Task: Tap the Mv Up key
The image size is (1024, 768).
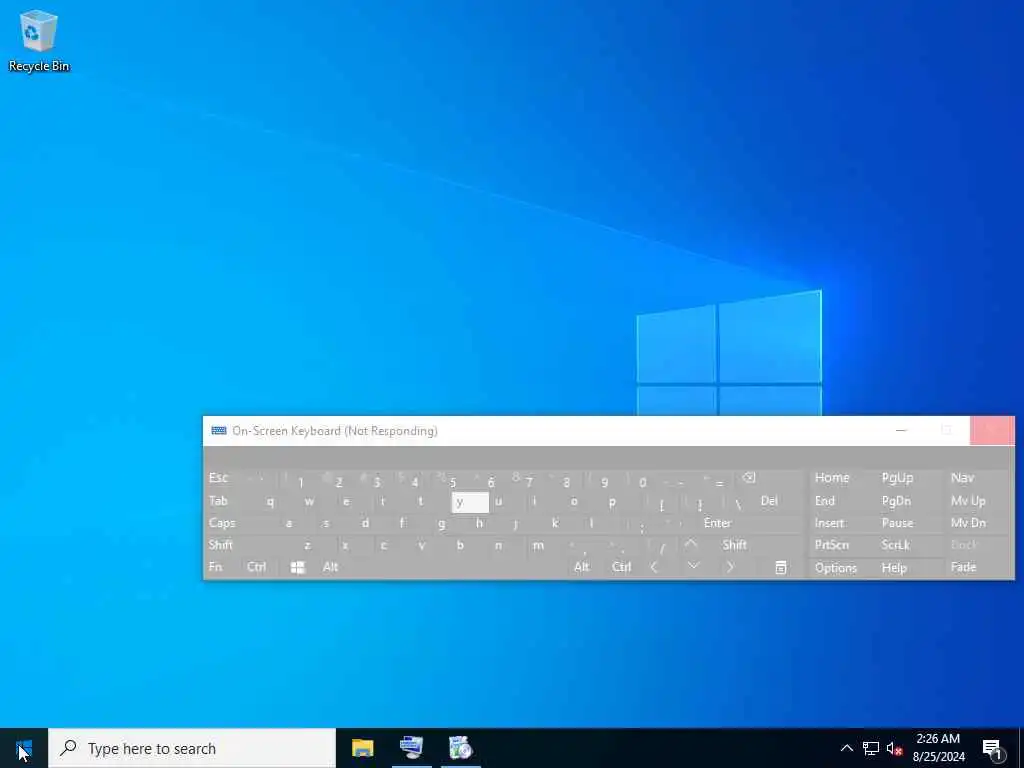Action: [x=968, y=501]
